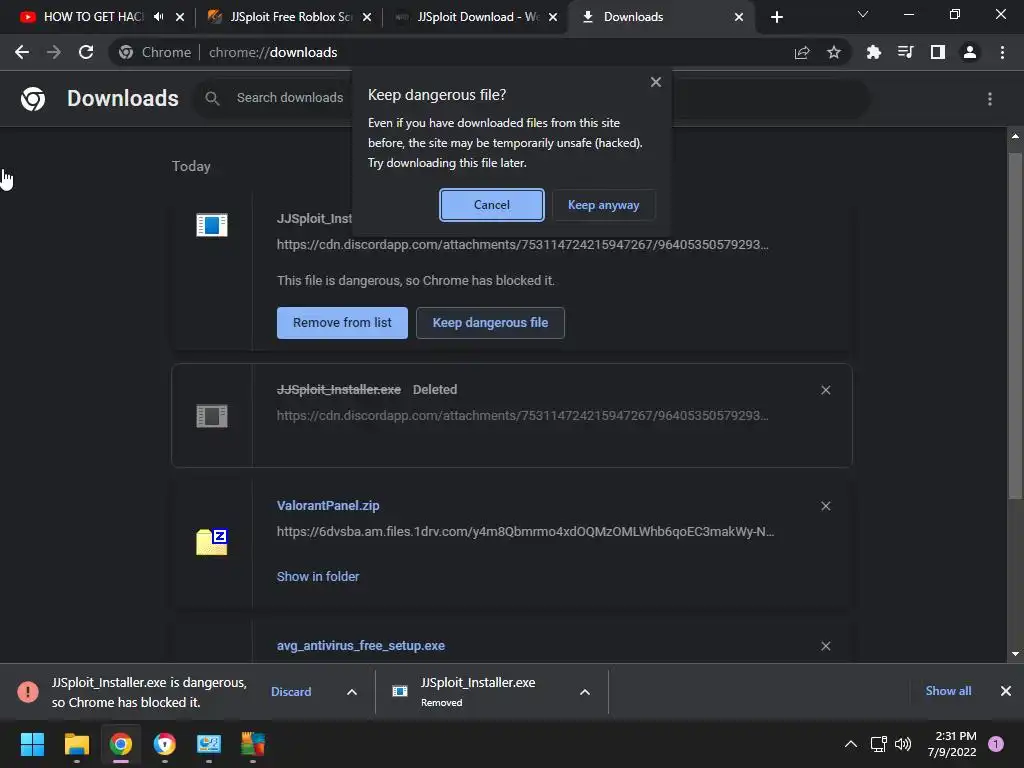Screen dimensions: 1024x768
Task: Reload the downloads page
Action: pyautogui.click(x=86, y=52)
